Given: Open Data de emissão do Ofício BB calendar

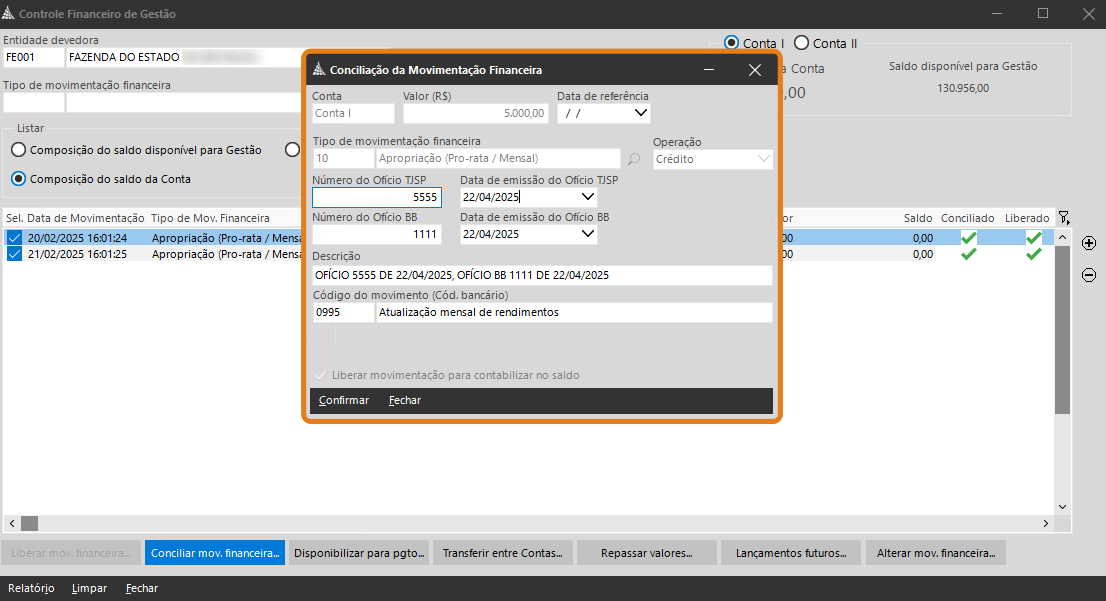Looking at the screenshot, I should point(587,234).
